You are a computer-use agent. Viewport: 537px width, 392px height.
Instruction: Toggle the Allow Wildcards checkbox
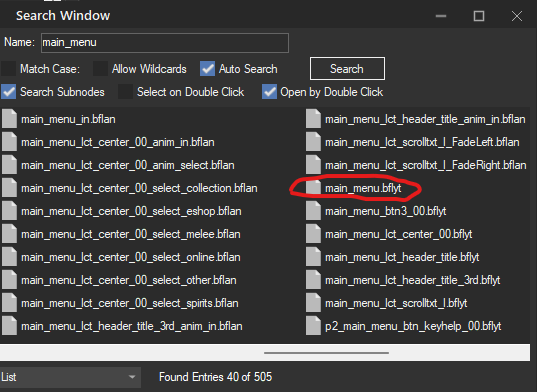100,69
